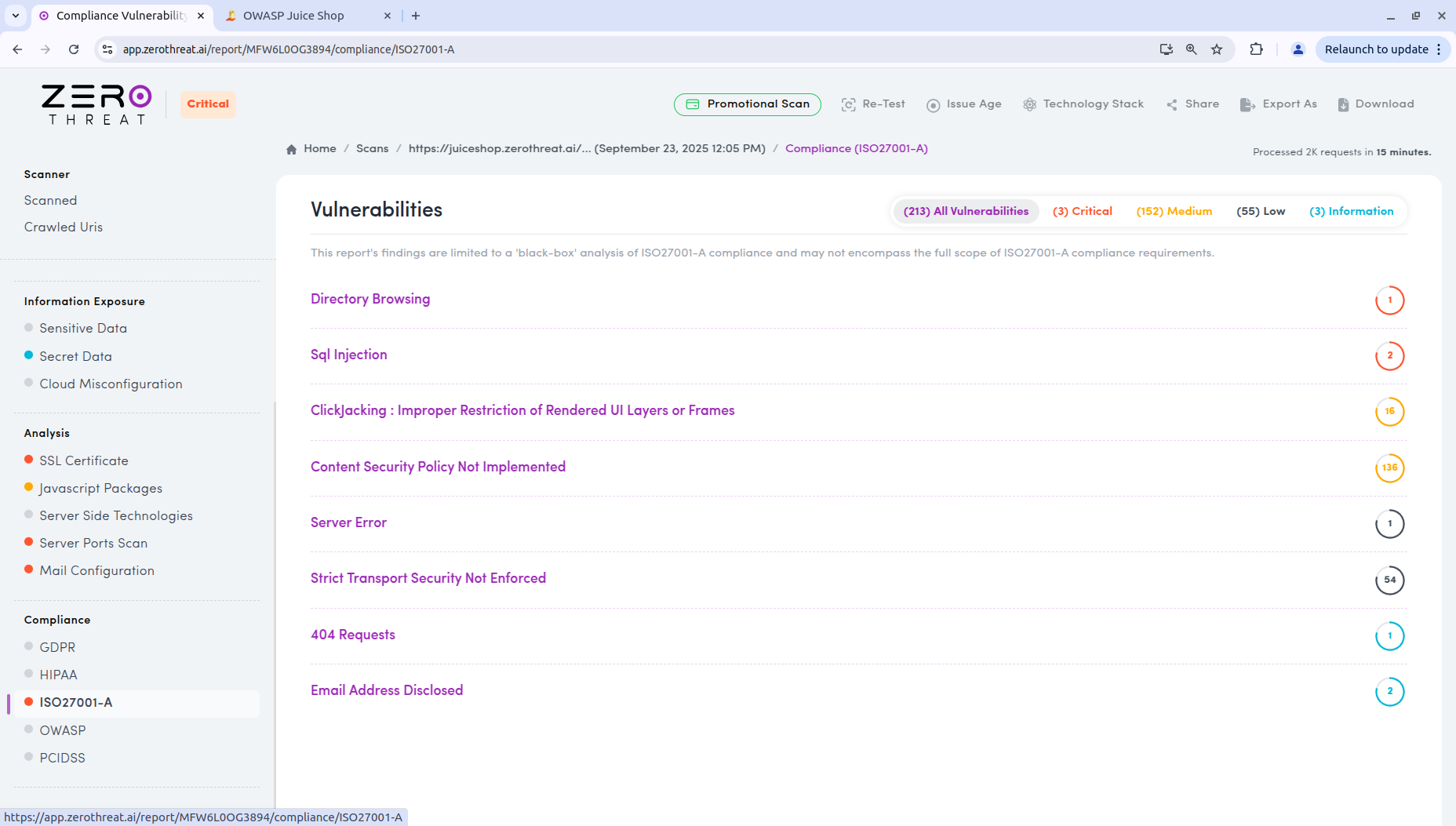The height and width of the screenshot is (826, 1456).
Task: Open the browser extensions icon
Action: tap(1256, 49)
